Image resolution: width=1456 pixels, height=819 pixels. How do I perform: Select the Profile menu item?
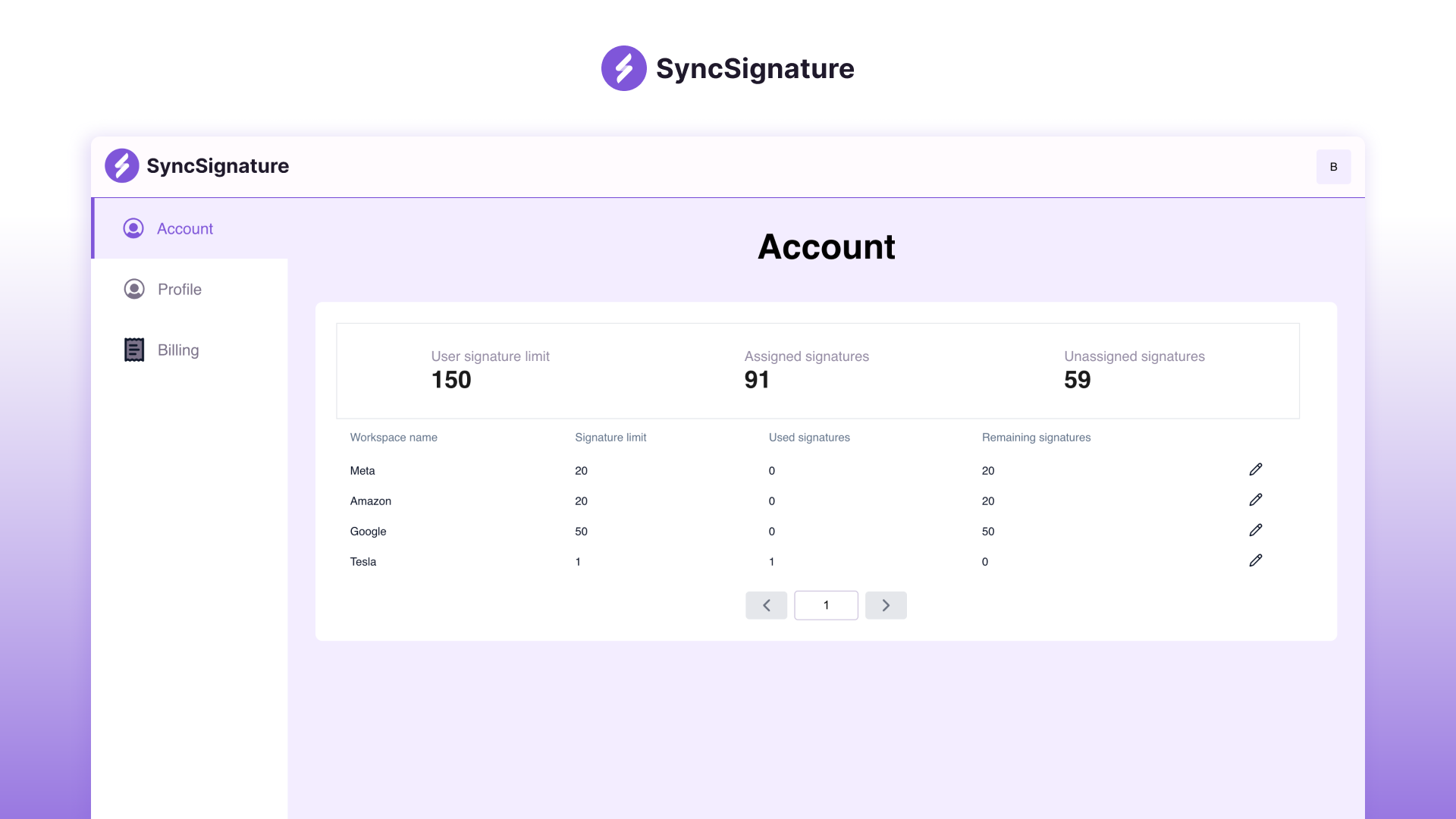click(179, 289)
